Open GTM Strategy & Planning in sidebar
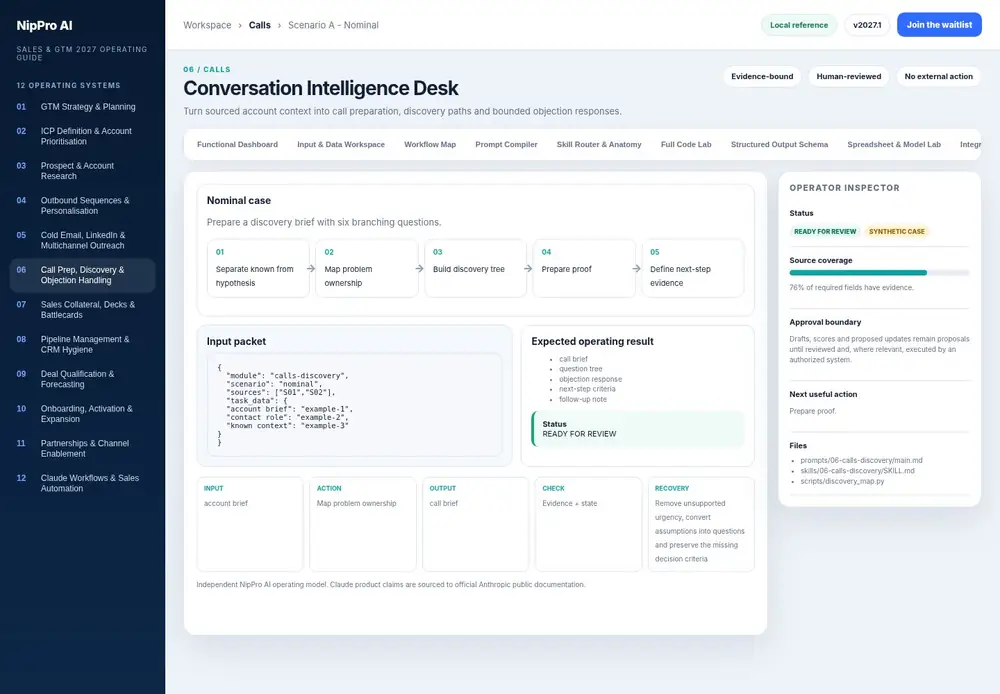This screenshot has height=694, width=1000. [82, 107]
